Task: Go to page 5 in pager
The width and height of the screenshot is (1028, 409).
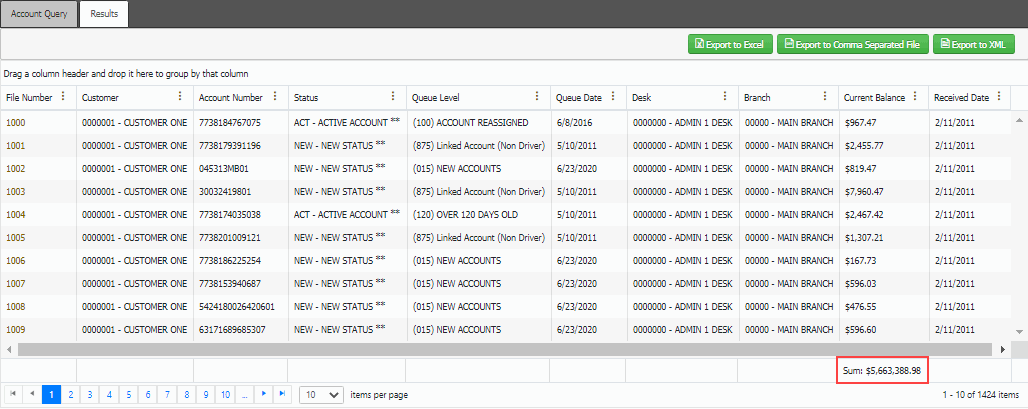Action: (129, 395)
